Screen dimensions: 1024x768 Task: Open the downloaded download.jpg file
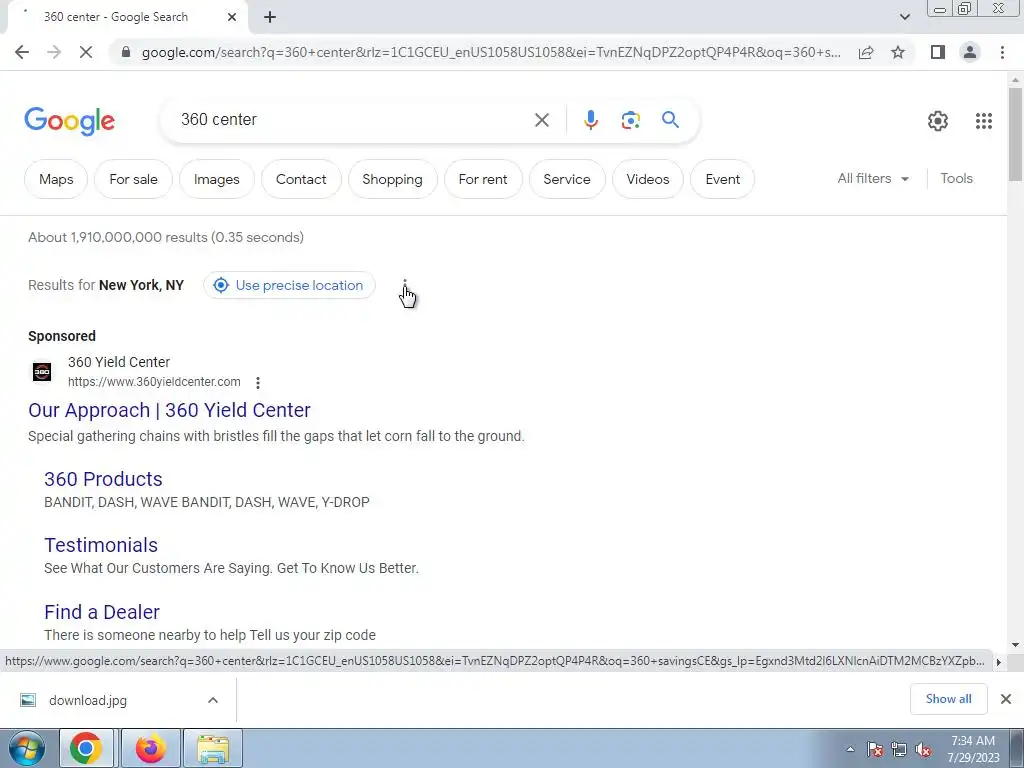pyautogui.click(x=88, y=700)
